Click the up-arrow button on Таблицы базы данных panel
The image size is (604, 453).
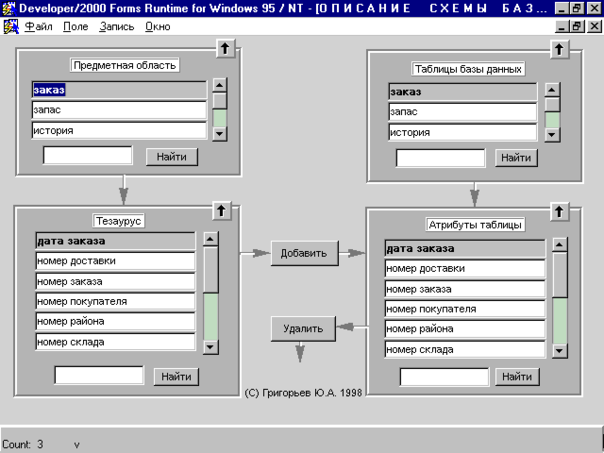(x=559, y=49)
